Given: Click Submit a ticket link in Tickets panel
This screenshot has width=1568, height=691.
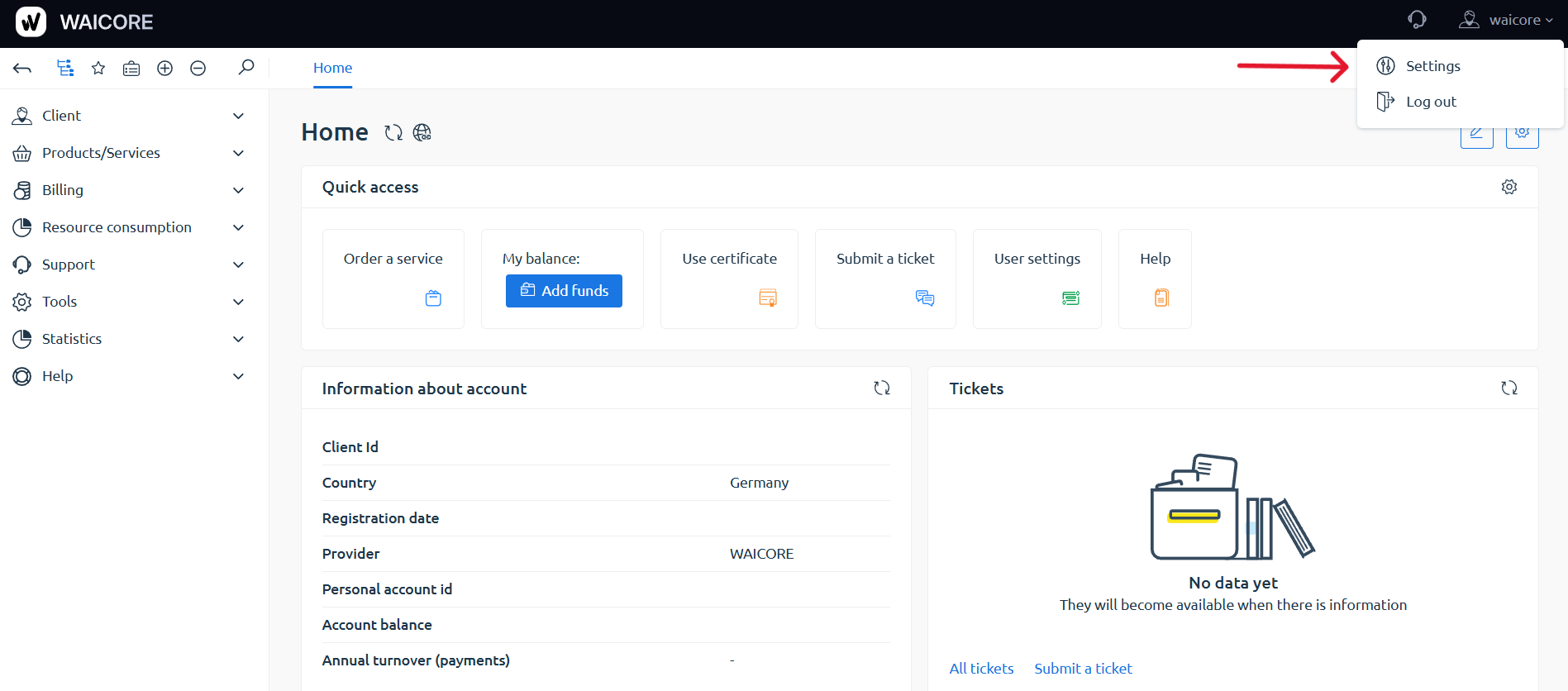Looking at the screenshot, I should (x=1083, y=669).
